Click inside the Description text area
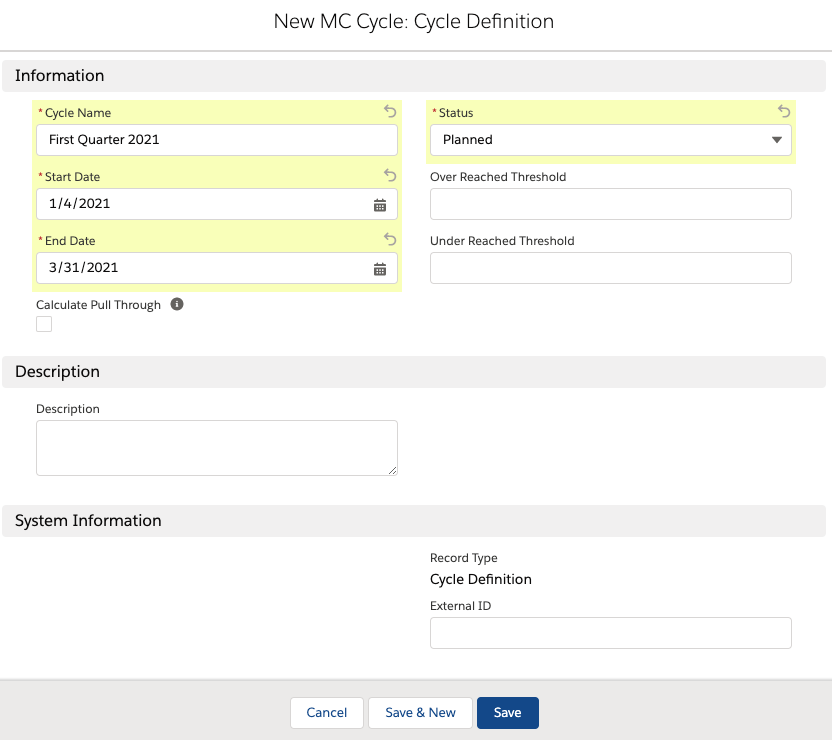 [216, 447]
